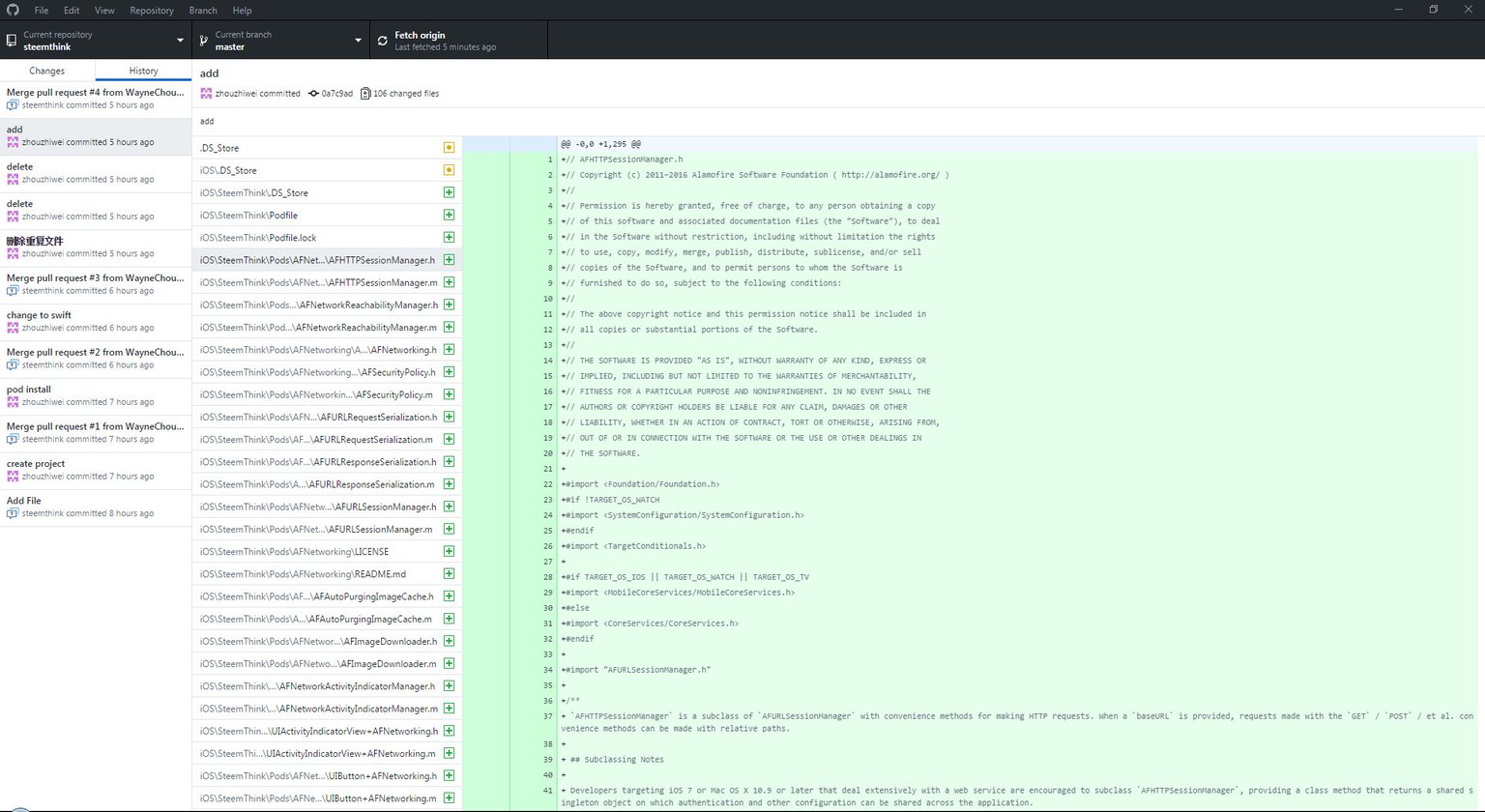
Task: Expand the Current repository dropdown
Action: click(96, 41)
